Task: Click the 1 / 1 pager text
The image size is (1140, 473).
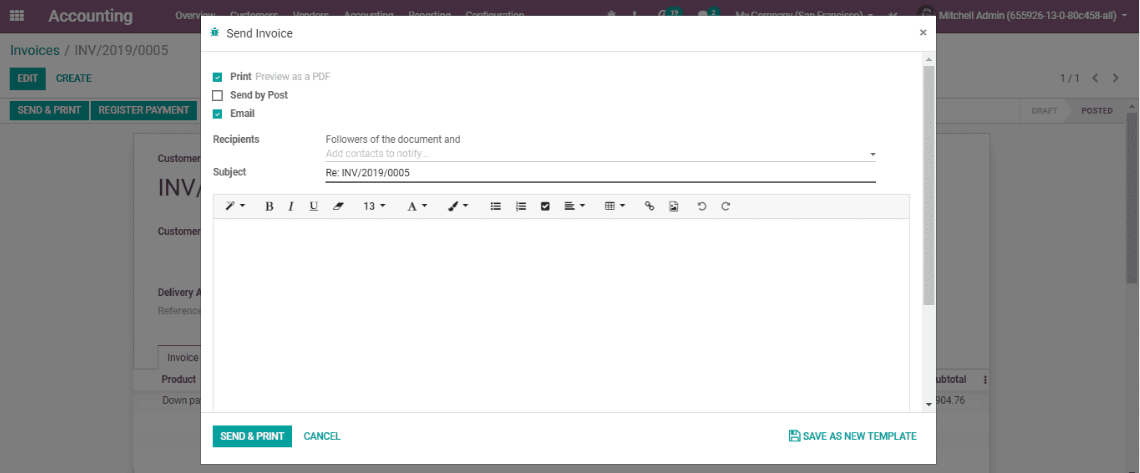Action: pos(1069,78)
